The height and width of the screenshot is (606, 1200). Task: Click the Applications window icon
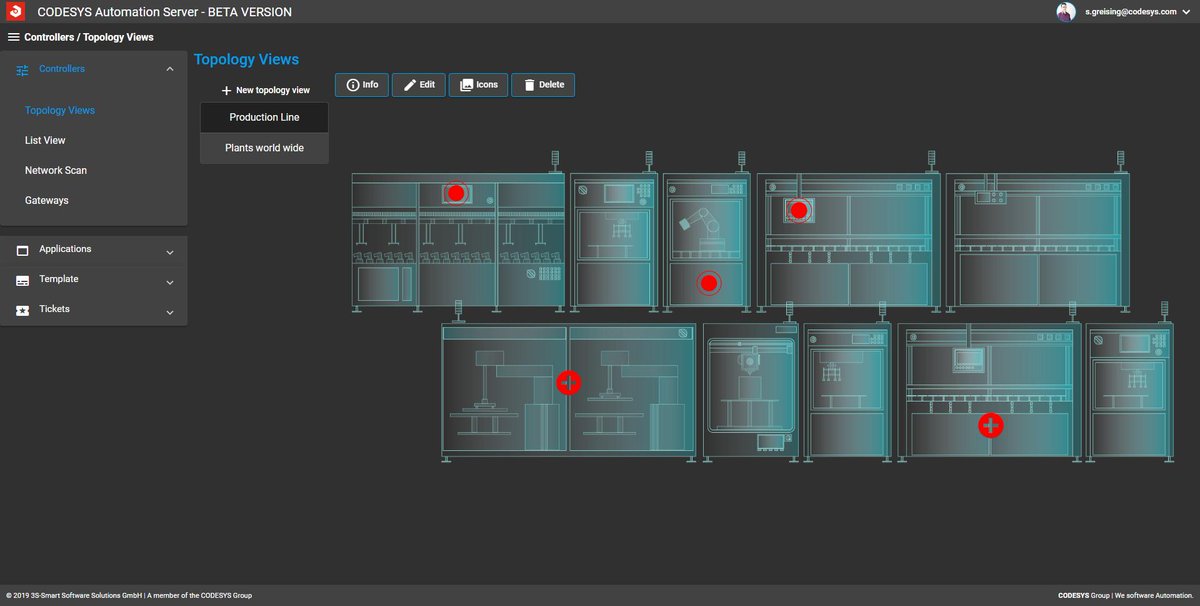(22, 250)
